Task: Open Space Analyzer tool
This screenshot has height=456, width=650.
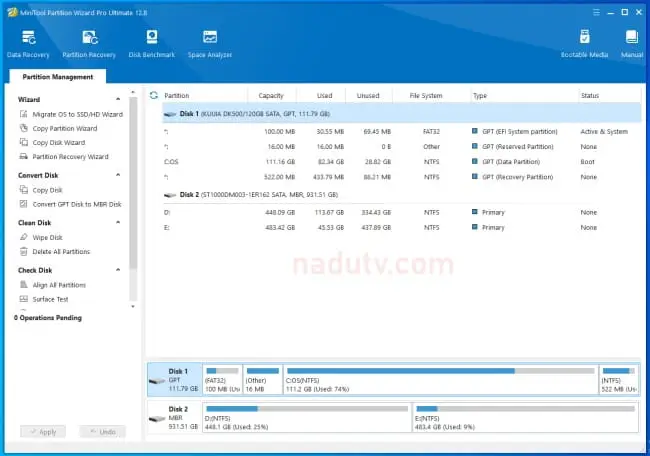Action: click(210, 44)
